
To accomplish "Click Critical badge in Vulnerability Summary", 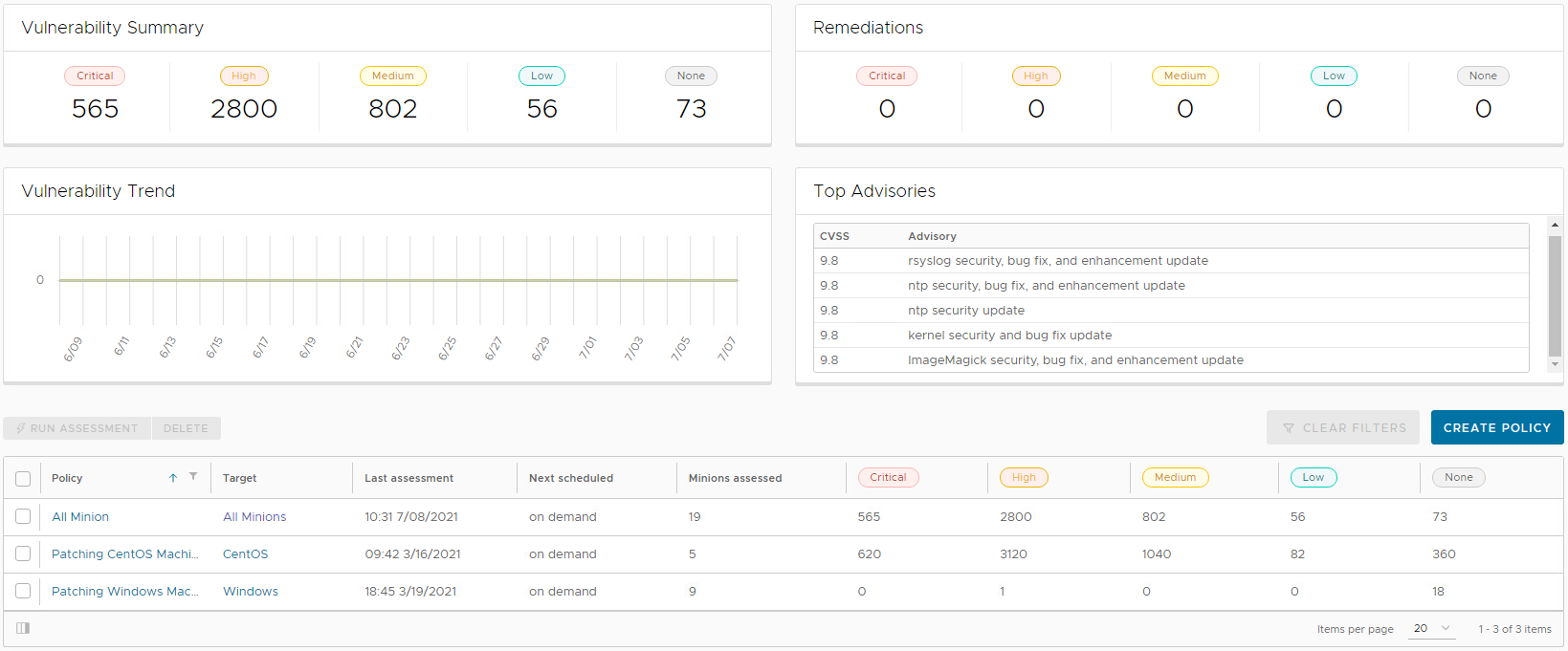I will (95, 76).
